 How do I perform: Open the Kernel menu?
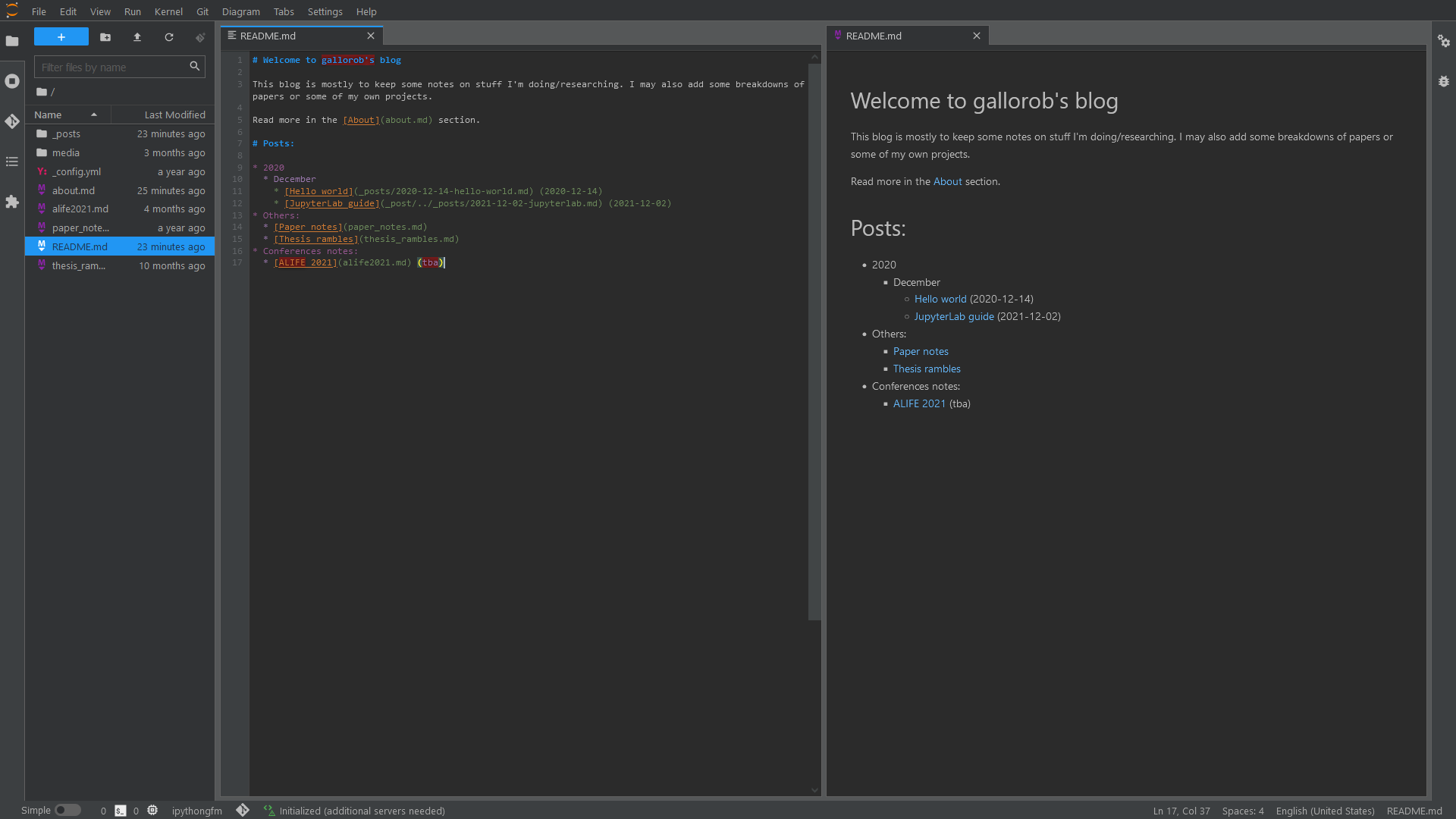pyautogui.click(x=168, y=11)
